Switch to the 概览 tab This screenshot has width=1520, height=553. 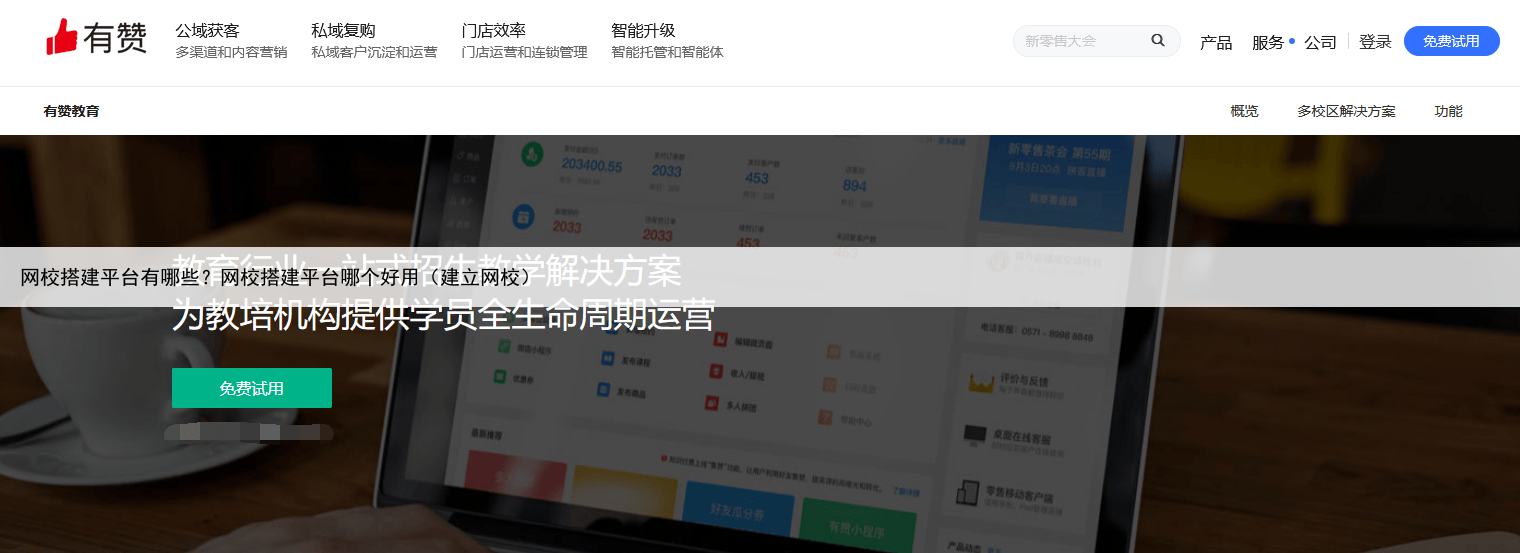point(1244,111)
